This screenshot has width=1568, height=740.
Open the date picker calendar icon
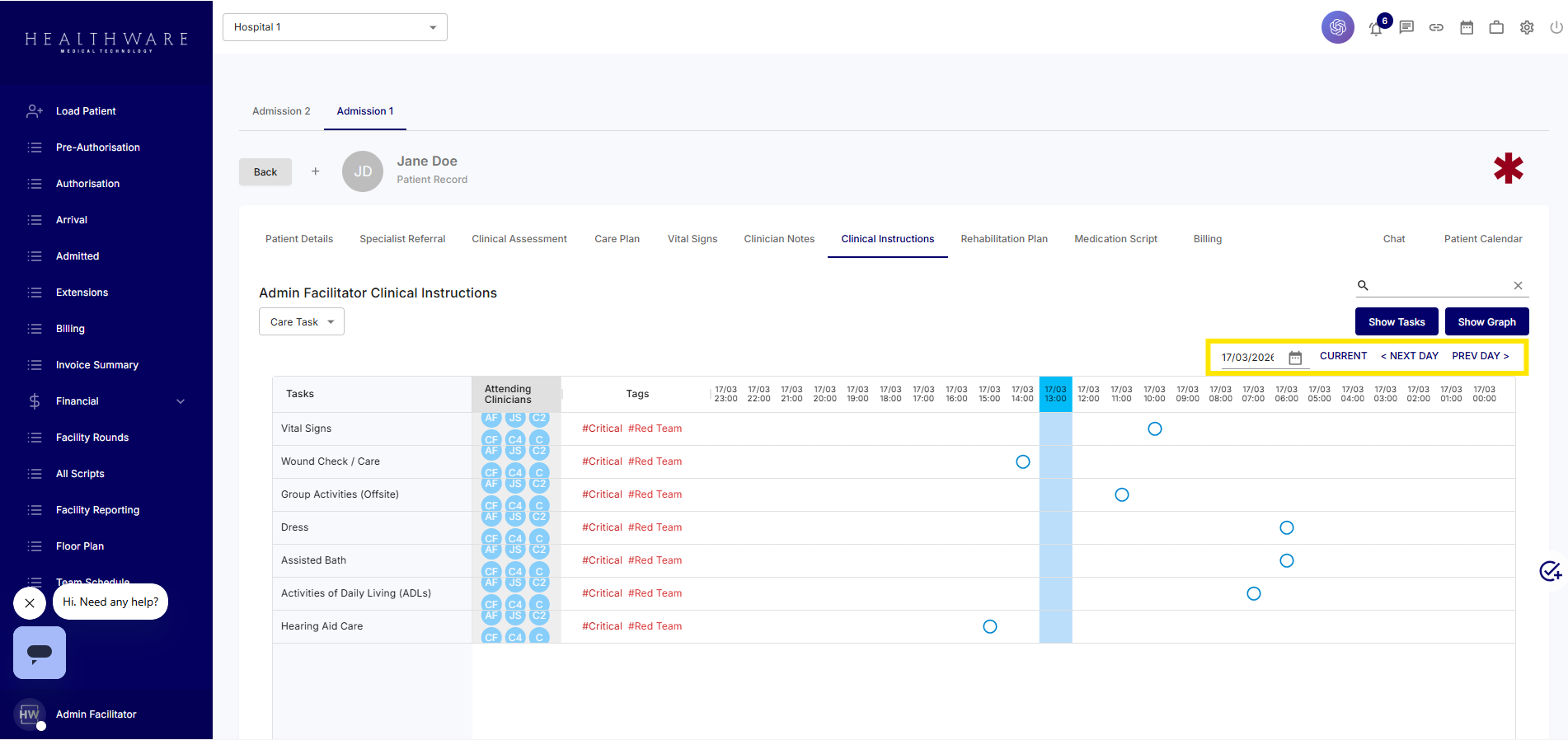(x=1295, y=358)
